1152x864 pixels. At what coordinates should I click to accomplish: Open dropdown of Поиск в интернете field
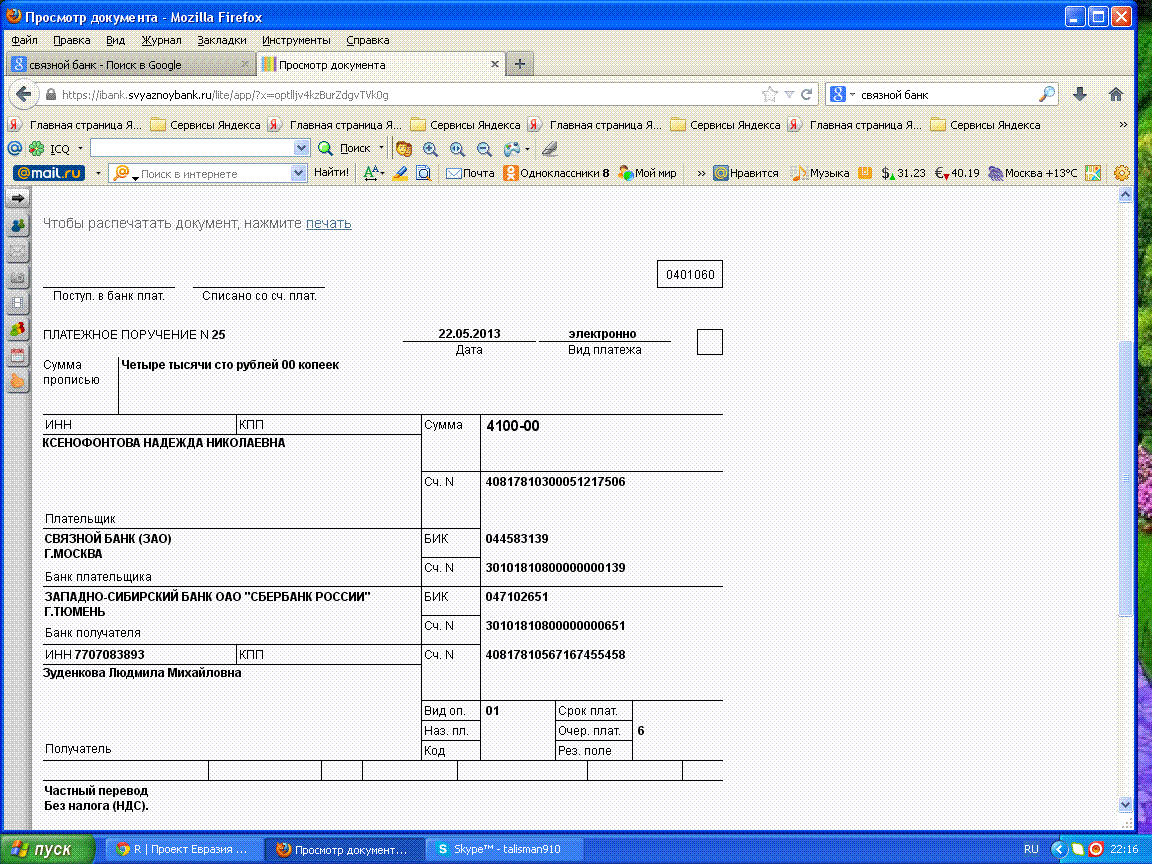click(298, 173)
